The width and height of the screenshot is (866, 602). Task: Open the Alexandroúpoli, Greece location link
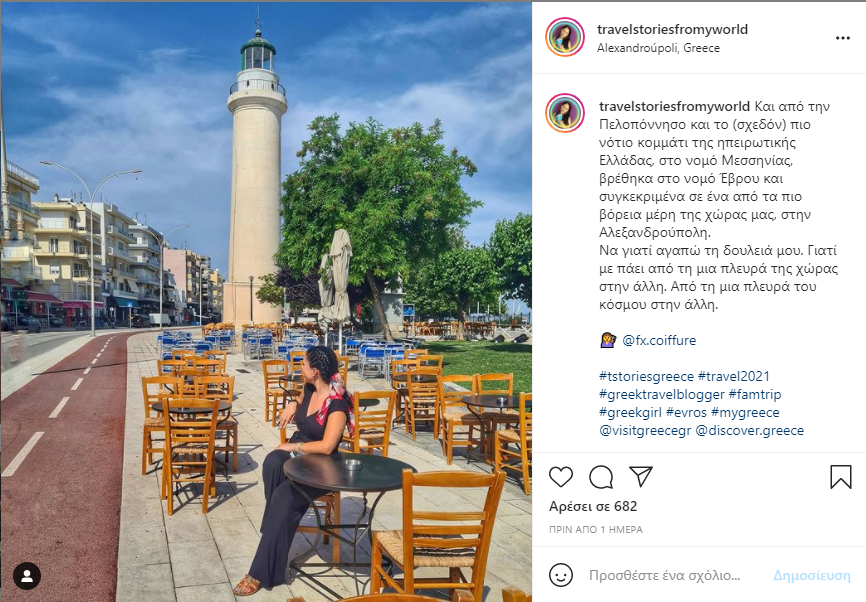pos(658,48)
